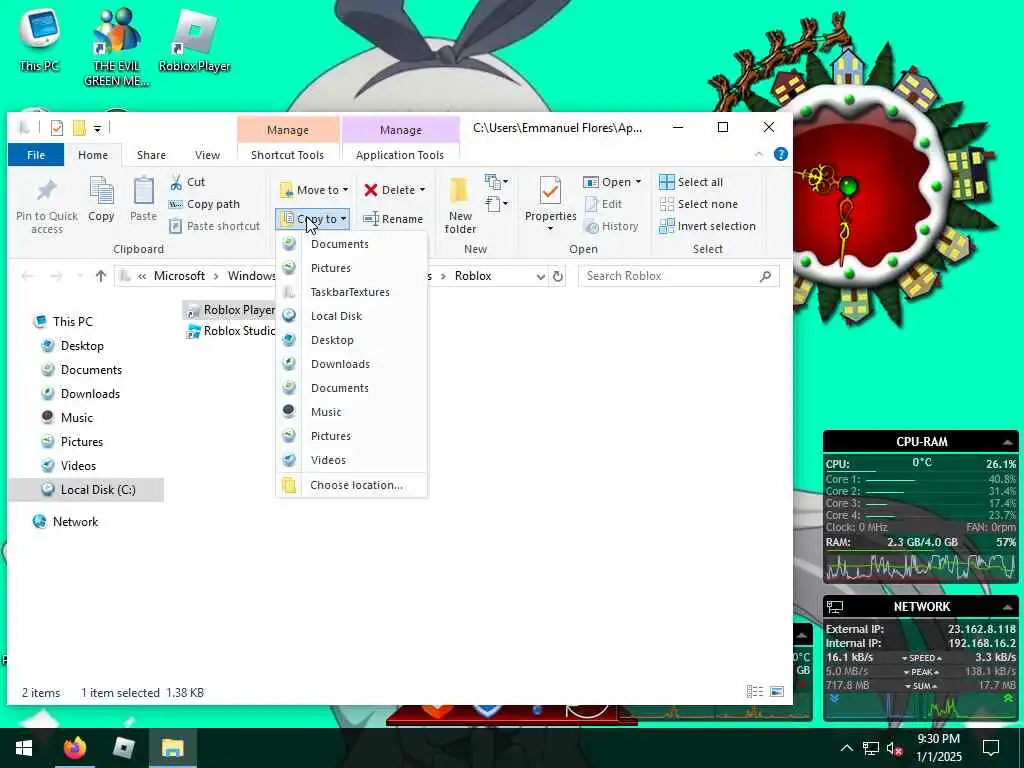The width and height of the screenshot is (1024, 768).
Task: Select Network in navigation pane
Action: point(75,522)
